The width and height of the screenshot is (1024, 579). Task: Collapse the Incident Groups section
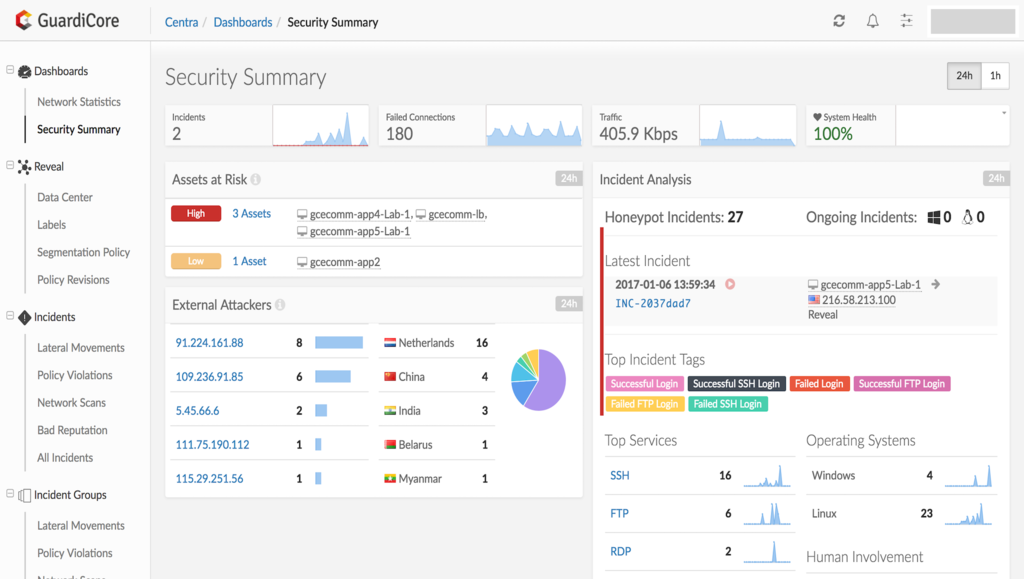tap(10, 493)
